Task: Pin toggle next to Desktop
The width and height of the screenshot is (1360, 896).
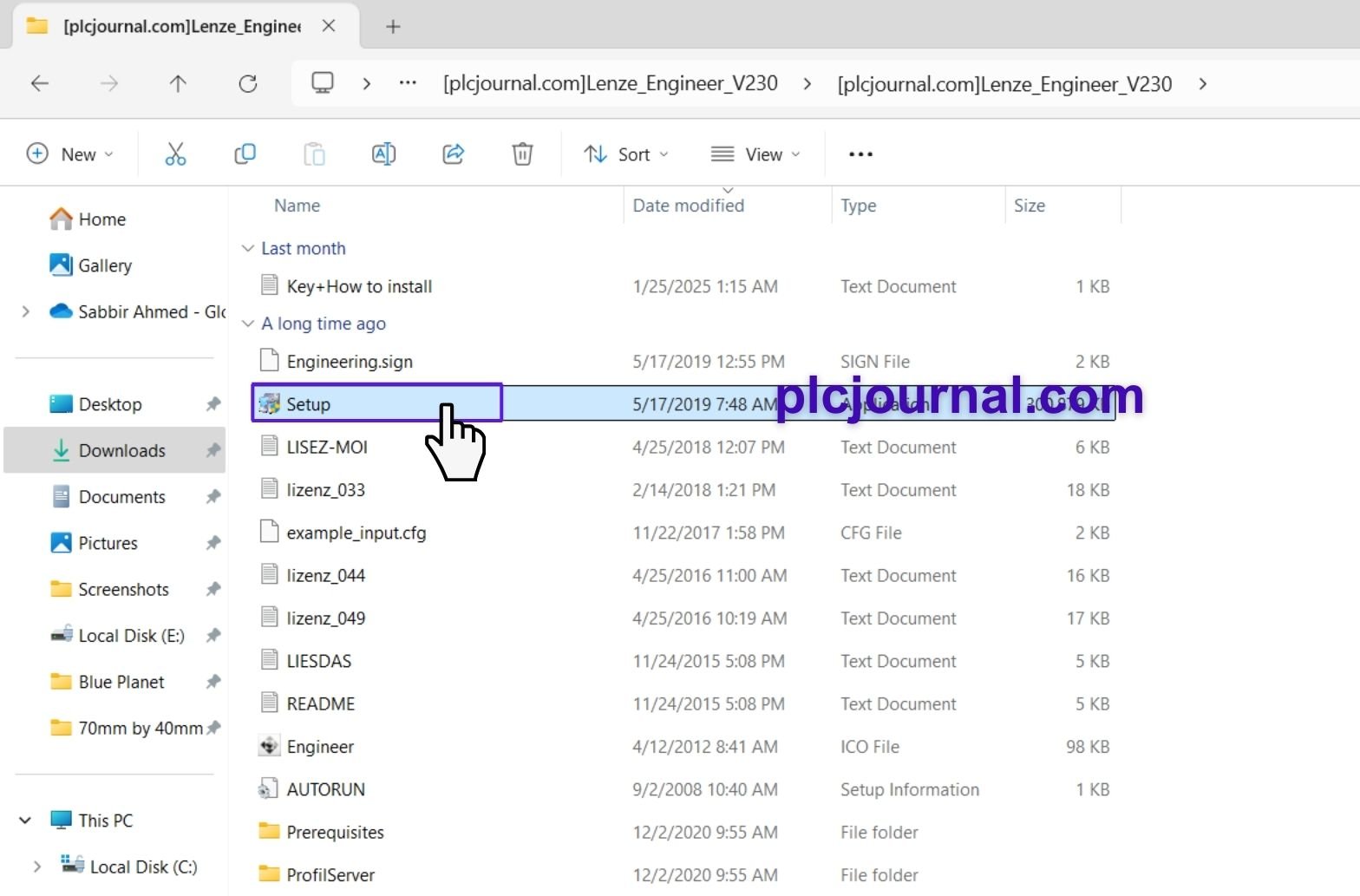Action: [212, 404]
